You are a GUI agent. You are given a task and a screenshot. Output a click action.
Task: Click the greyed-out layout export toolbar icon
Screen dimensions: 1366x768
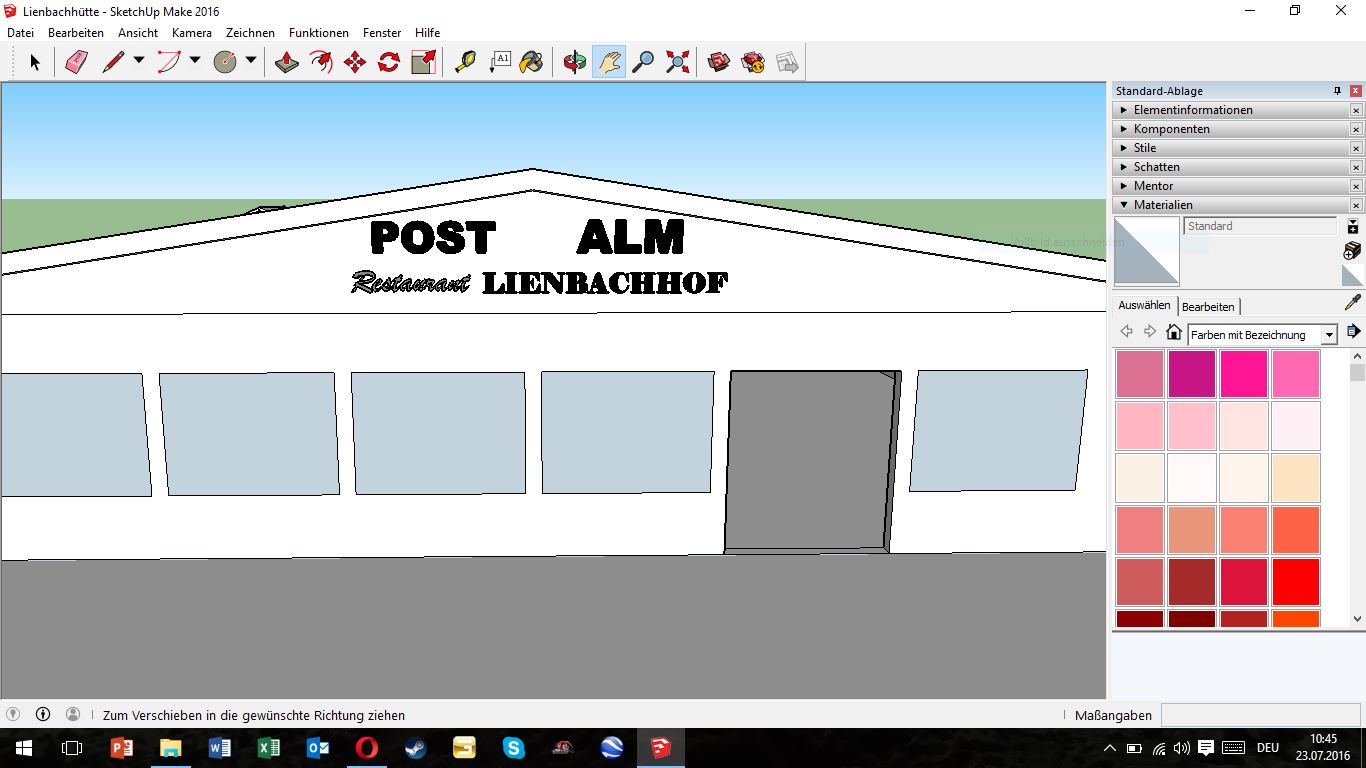click(787, 62)
